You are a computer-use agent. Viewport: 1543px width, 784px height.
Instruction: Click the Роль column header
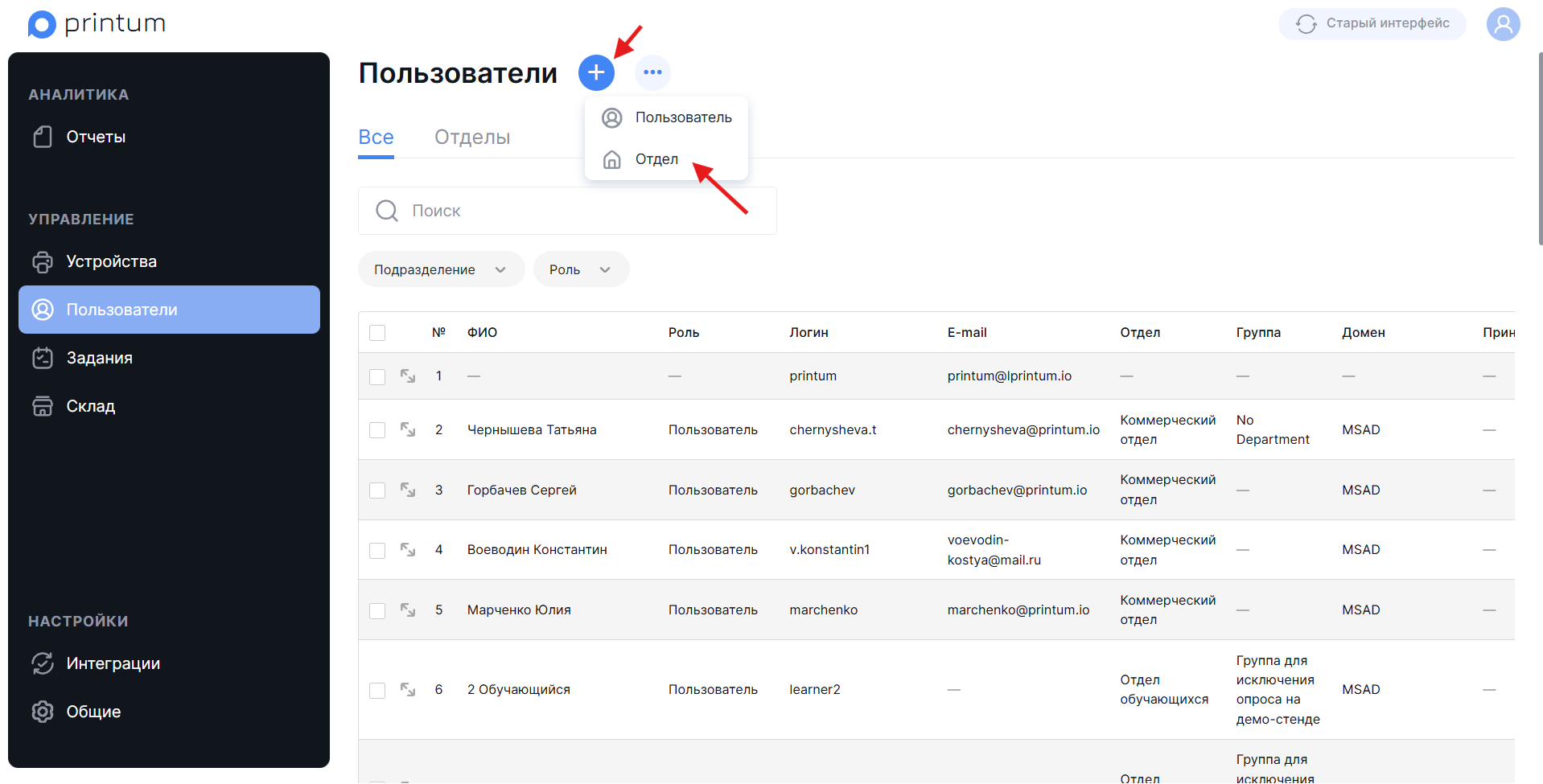684,332
